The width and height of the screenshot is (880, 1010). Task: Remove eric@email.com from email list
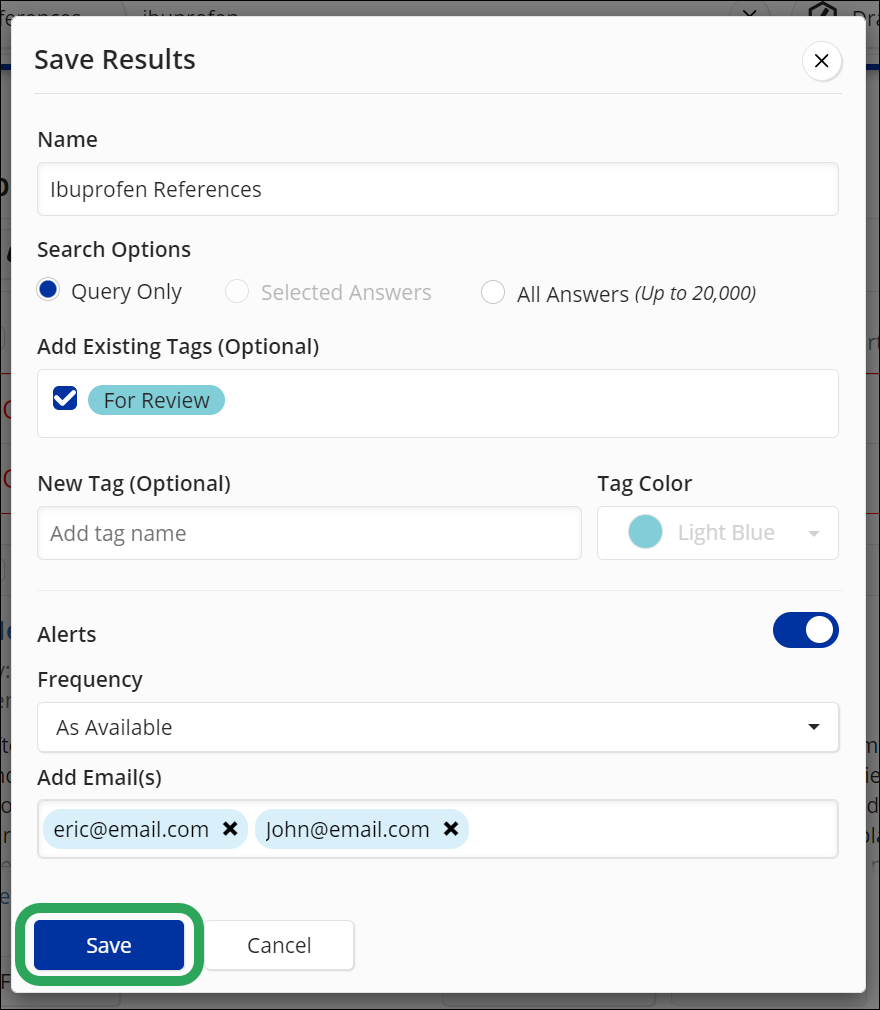pos(230,828)
